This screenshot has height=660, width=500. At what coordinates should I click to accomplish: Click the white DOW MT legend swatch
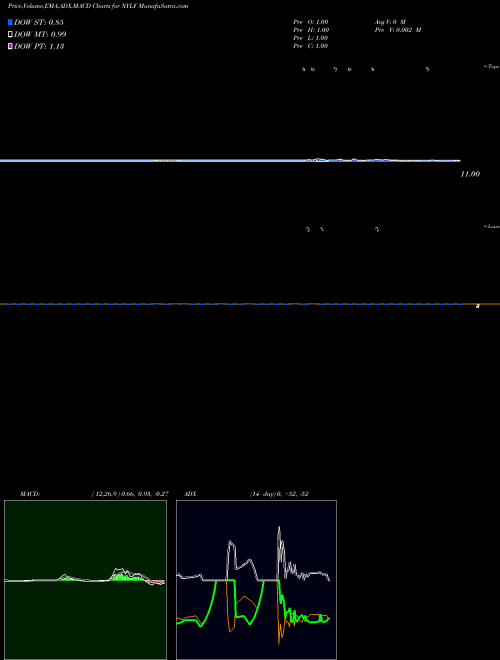[10, 35]
